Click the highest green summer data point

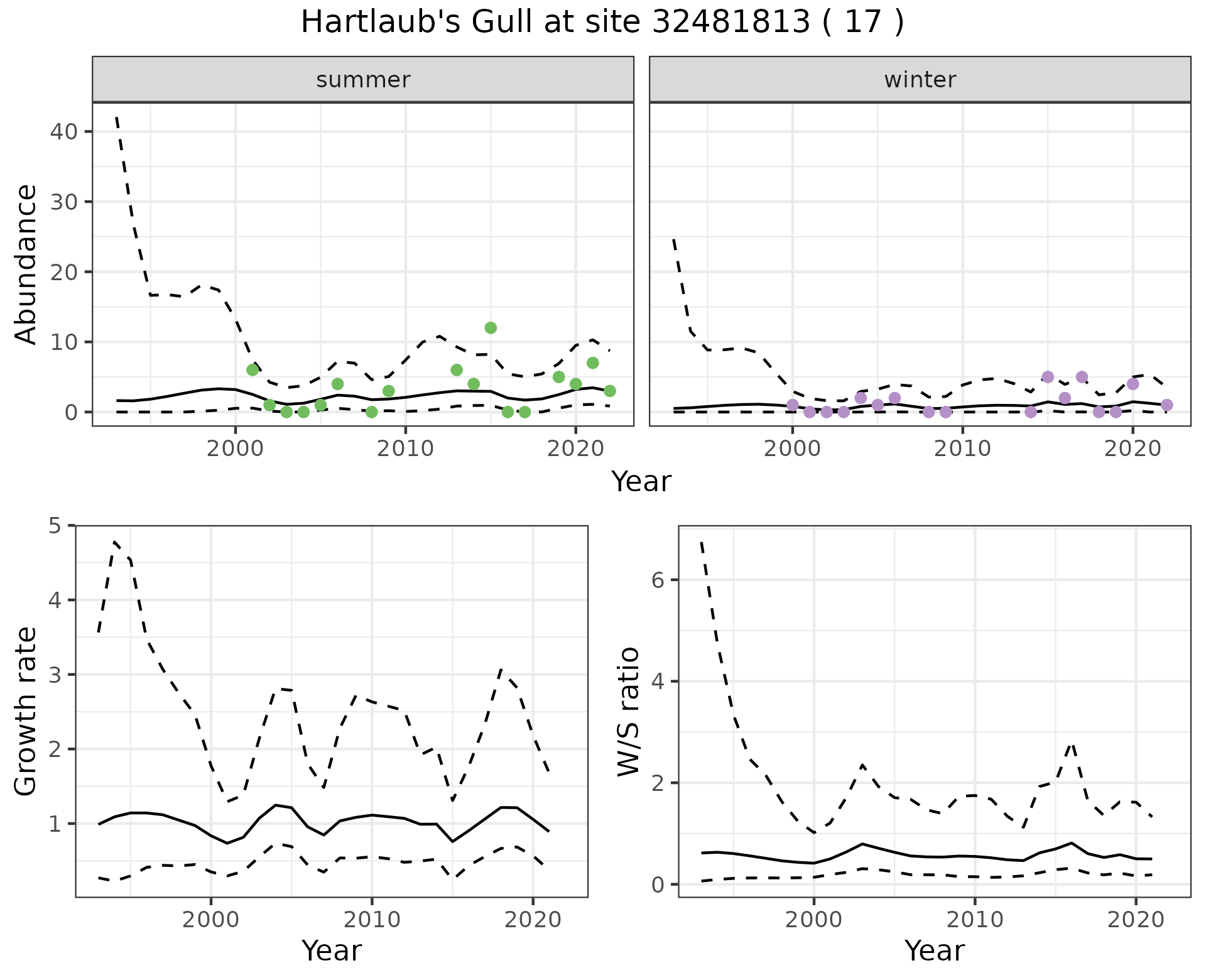pos(491,328)
